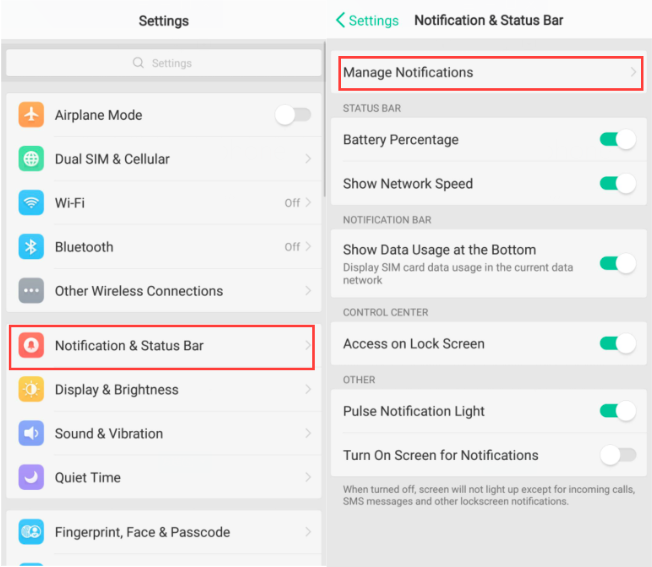
Task: Click the Settings search field
Action: (164, 63)
